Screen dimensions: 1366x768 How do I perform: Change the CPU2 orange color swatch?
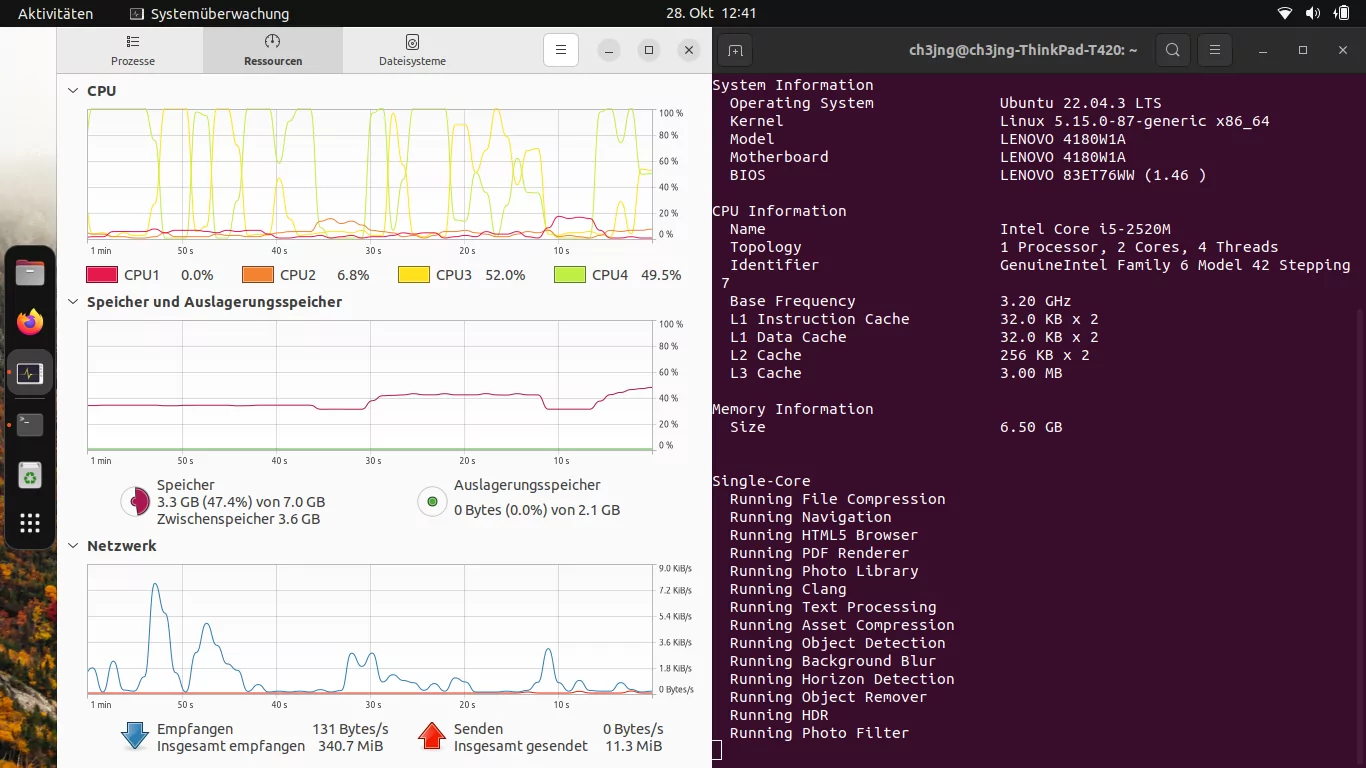[x=258, y=275]
